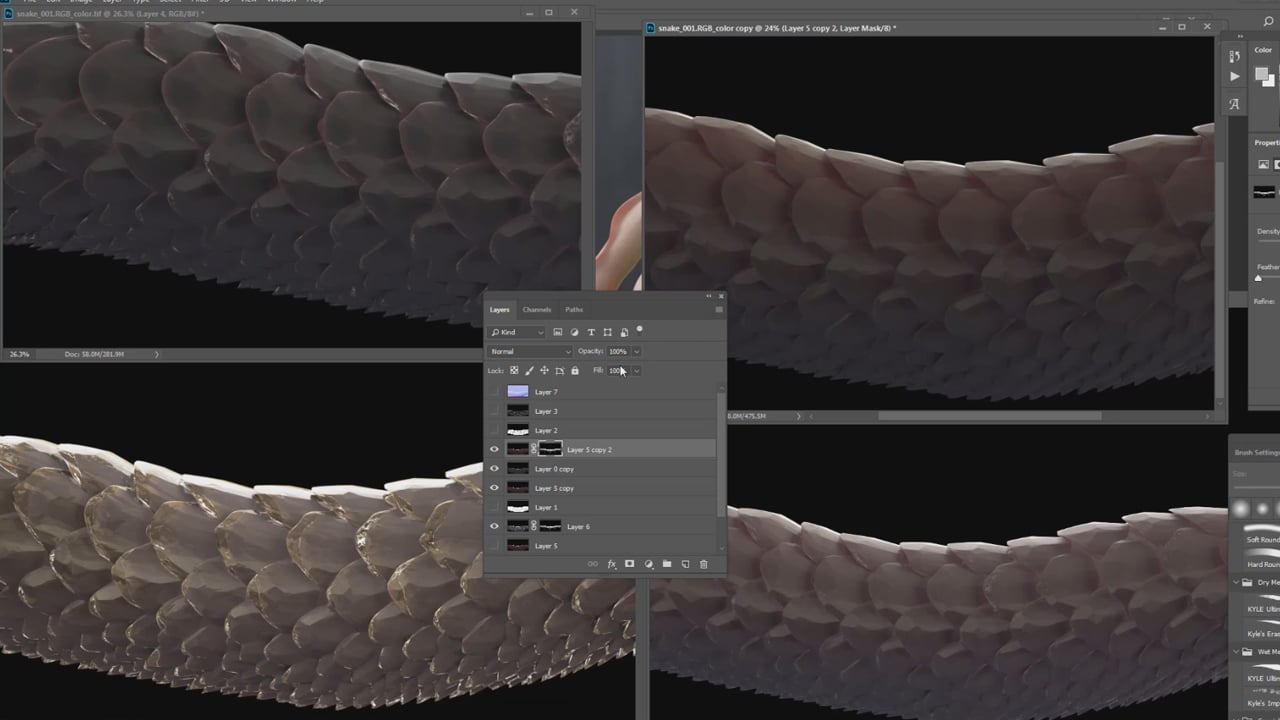This screenshot has height=720, width=1280.
Task: Click the lock image pixels brush icon
Action: click(x=529, y=371)
